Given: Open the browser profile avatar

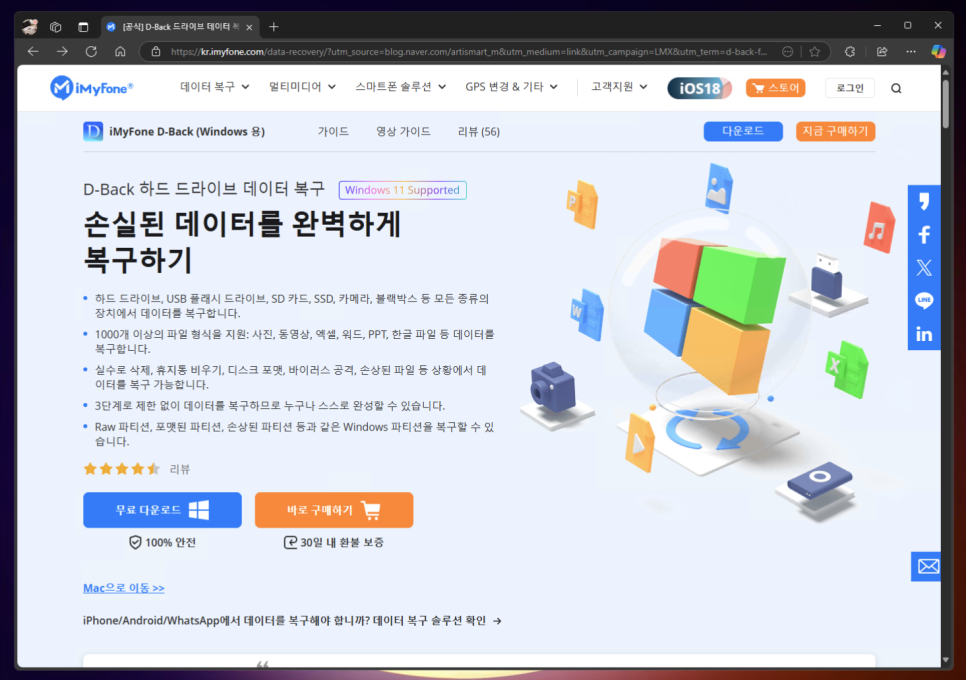Looking at the screenshot, I should 29,26.
